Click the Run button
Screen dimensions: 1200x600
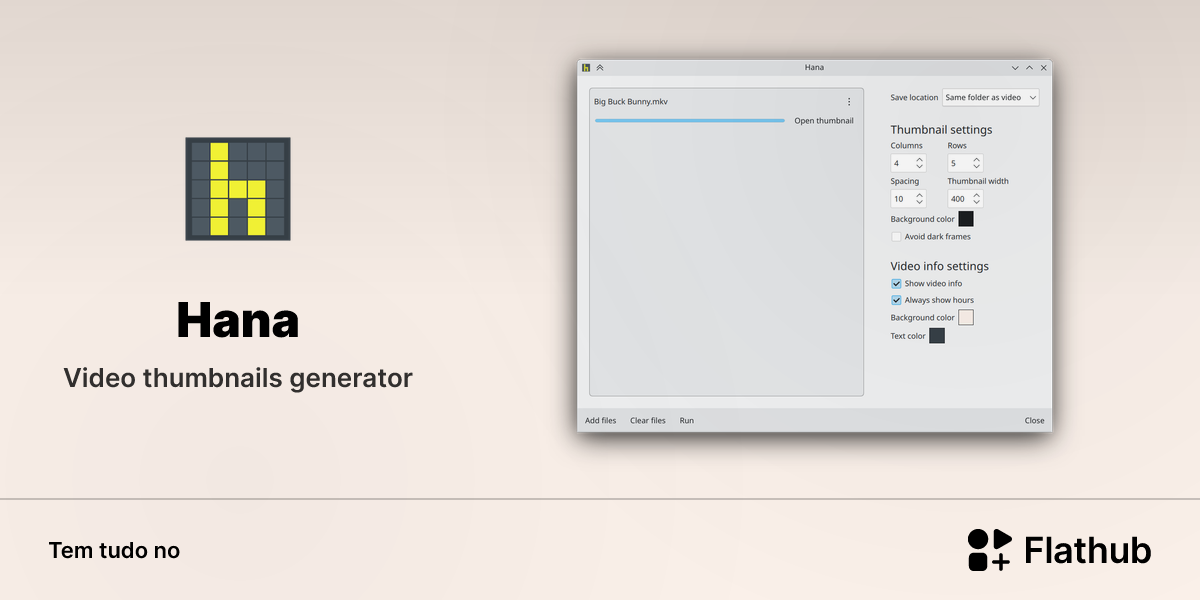687,421
